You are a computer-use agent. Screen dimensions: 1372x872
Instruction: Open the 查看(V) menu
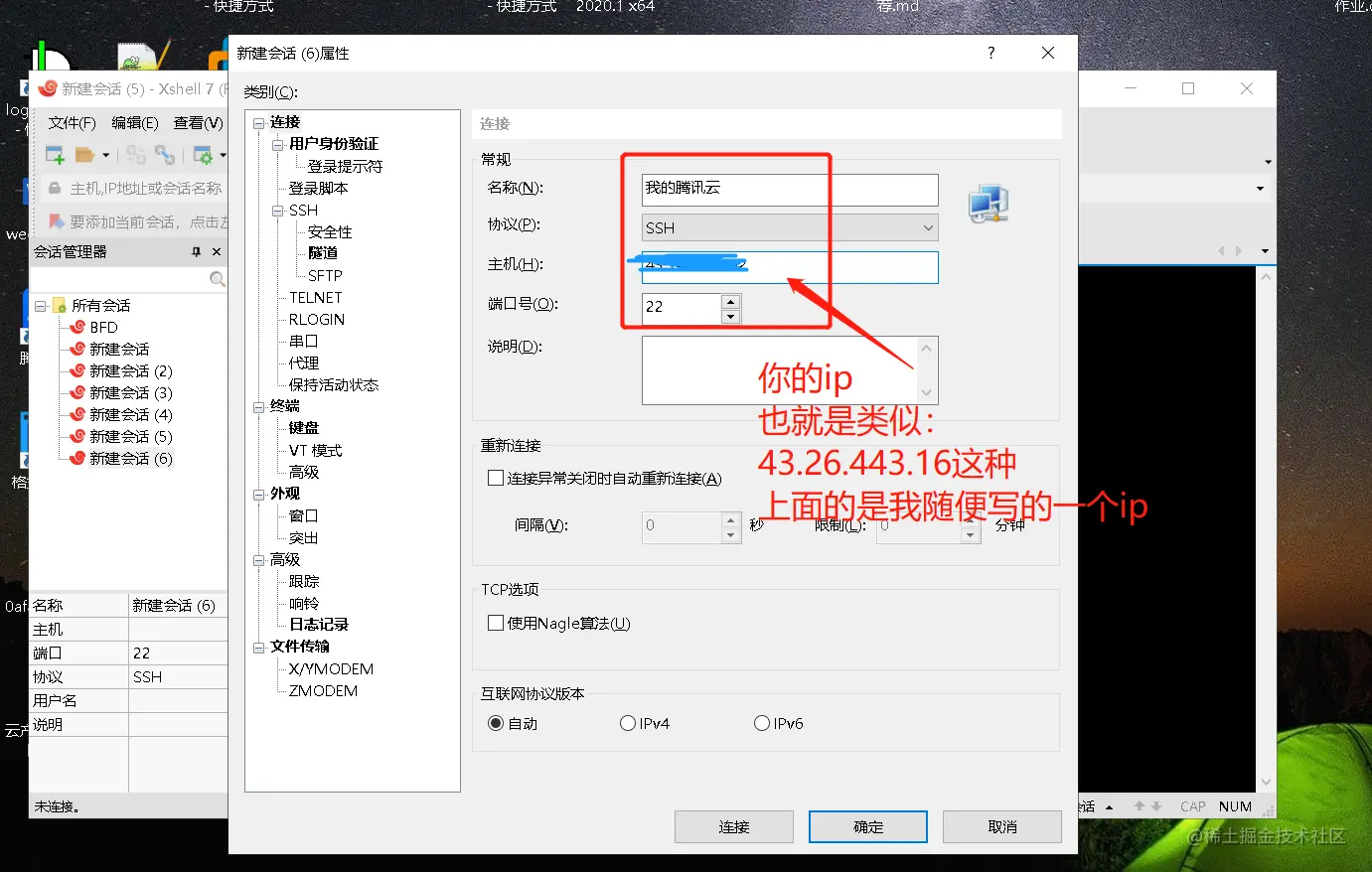click(197, 121)
